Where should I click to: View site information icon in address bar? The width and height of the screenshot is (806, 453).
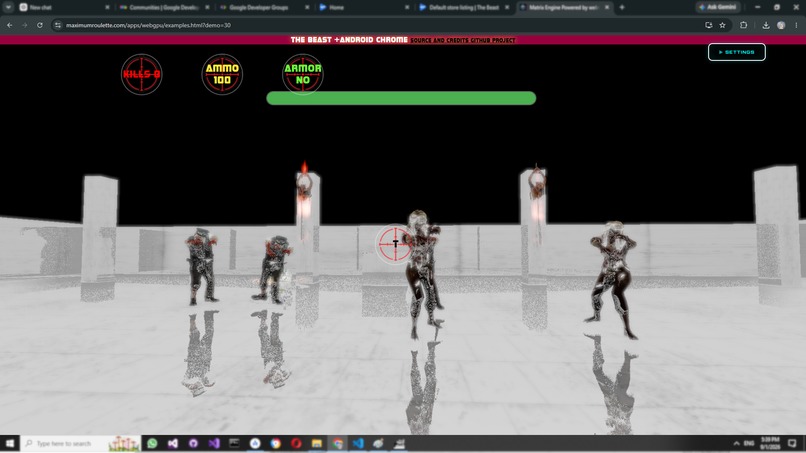point(58,25)
